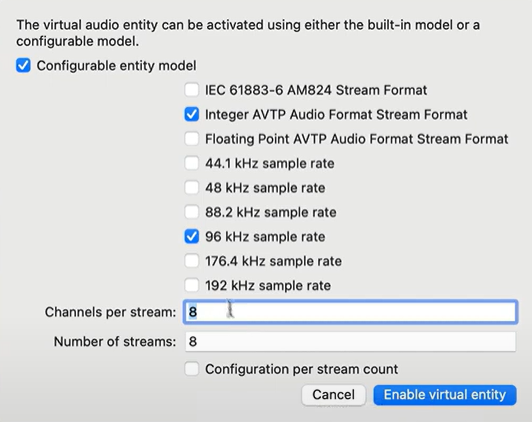This screenshot has width=532, height=422.
Task: Click Enable virtual entity button
Action: pyautogui.click(x=445, y=395)
